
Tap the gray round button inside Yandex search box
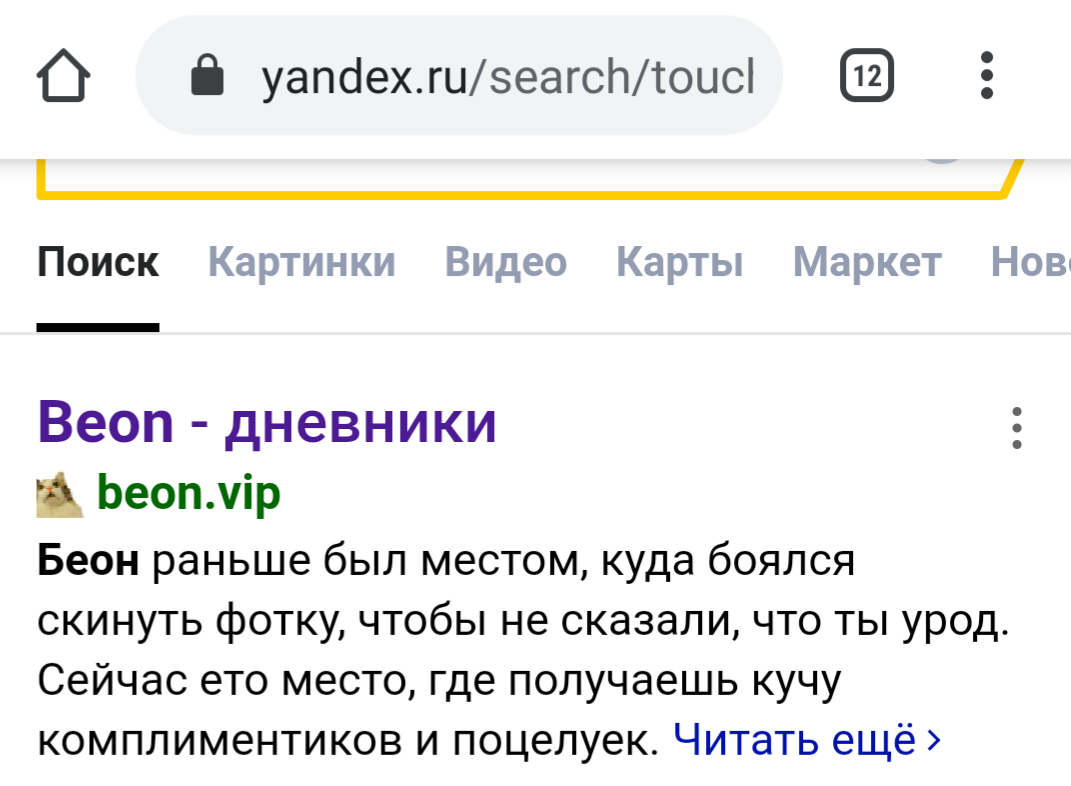coord(943,161)
